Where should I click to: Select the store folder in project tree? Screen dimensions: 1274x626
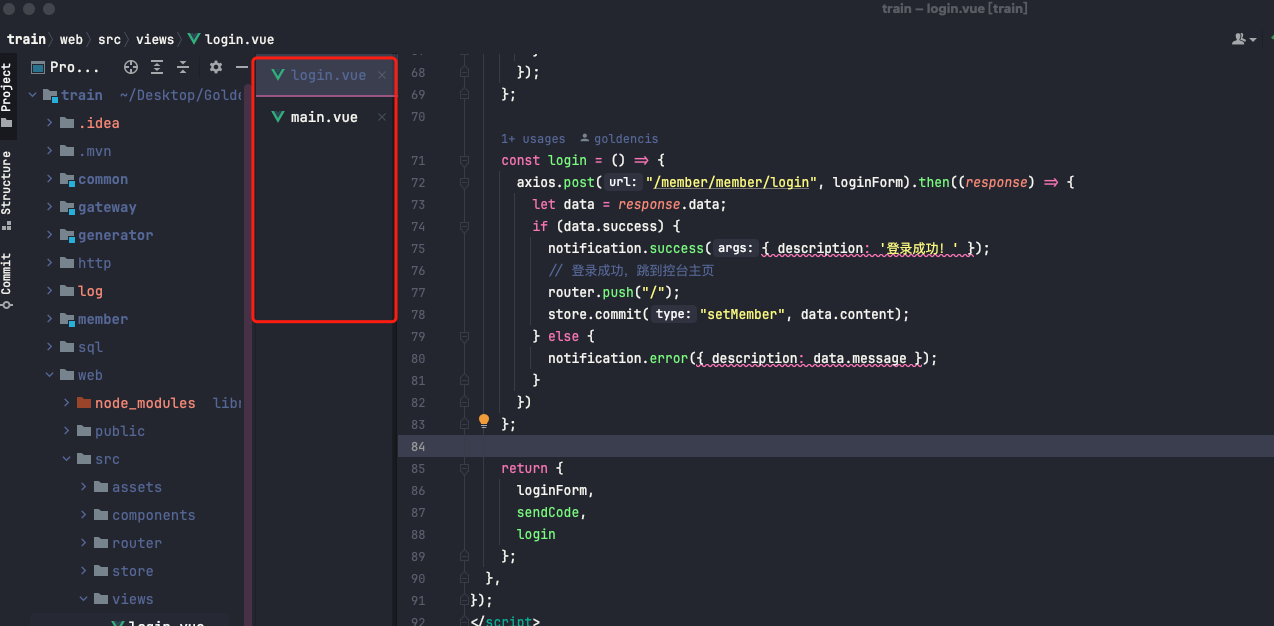[132, 571]
